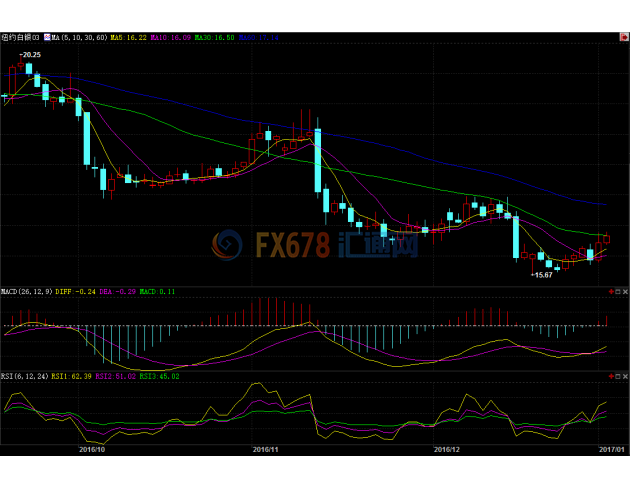
Task: Select the RSI(6,12,24) indicator label
Action: [25, 376]
